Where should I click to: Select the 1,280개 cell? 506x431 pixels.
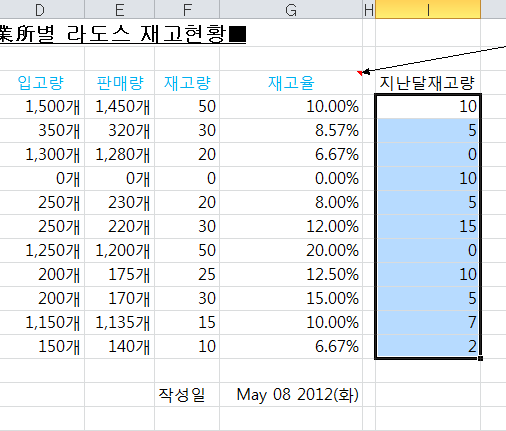120,155
